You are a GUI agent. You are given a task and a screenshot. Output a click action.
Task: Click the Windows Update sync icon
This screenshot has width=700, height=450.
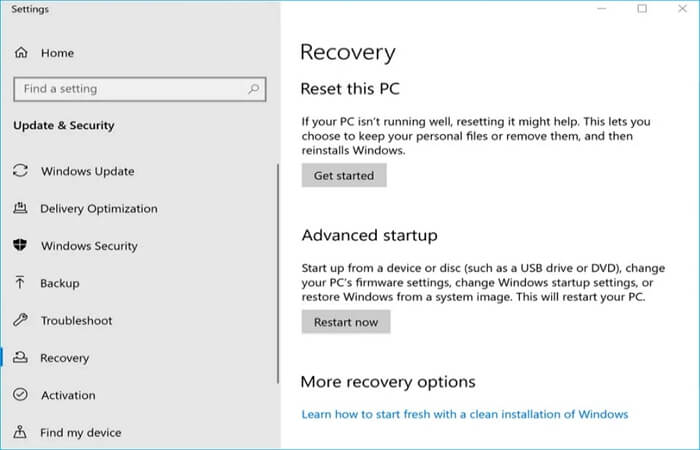tap(20, 171)
